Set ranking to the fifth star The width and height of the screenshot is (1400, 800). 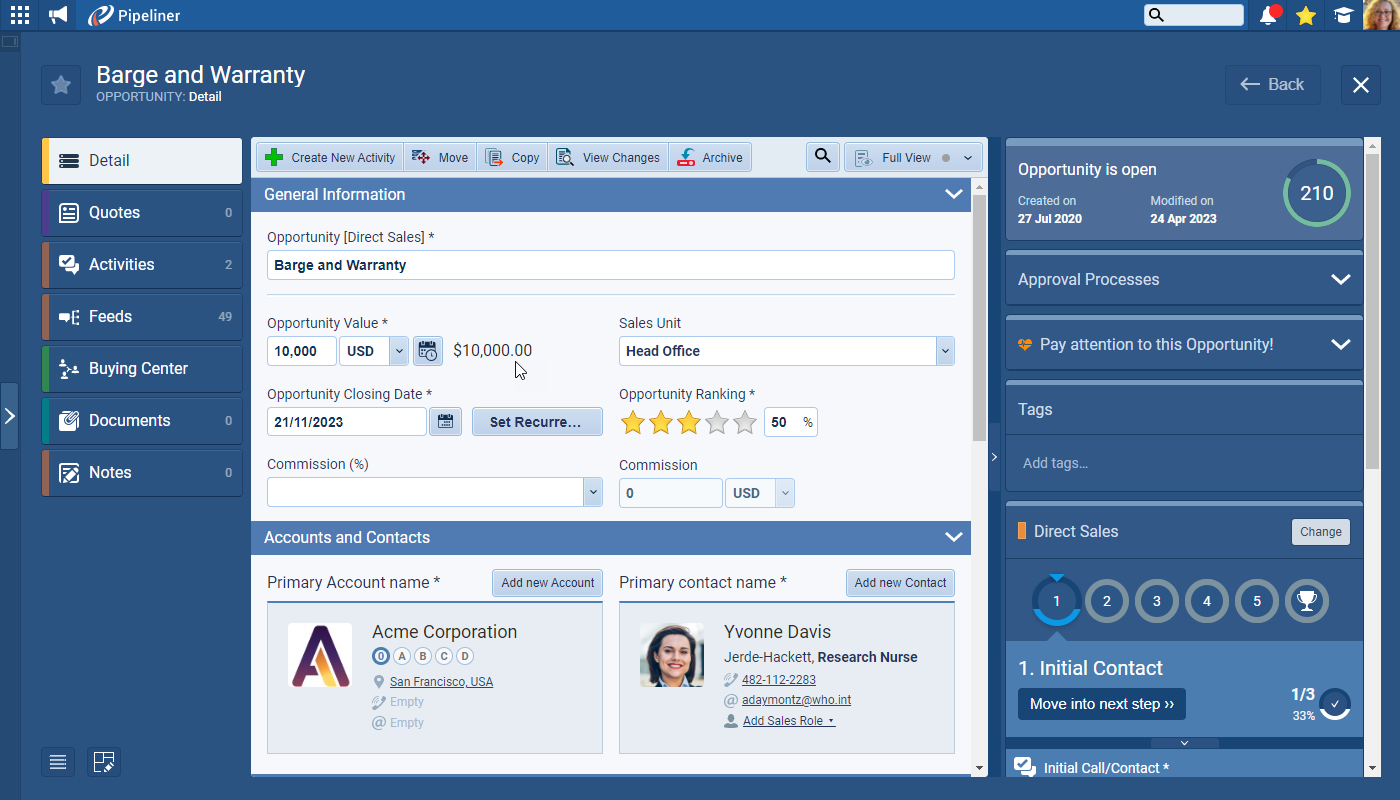(745, 423)
